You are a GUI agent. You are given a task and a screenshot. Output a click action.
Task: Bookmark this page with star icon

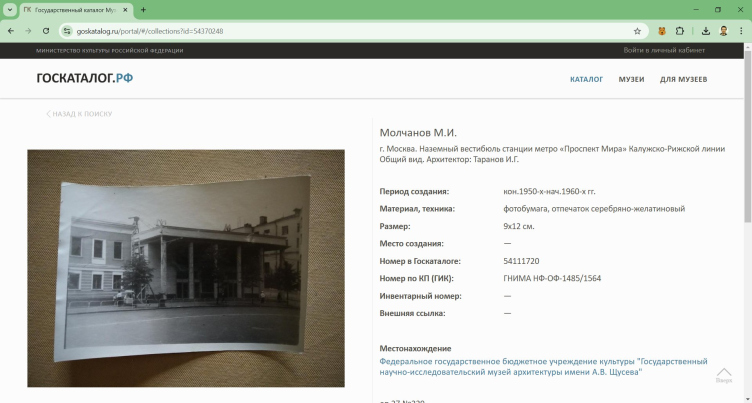pyautogui.click(x=637, y=31)
